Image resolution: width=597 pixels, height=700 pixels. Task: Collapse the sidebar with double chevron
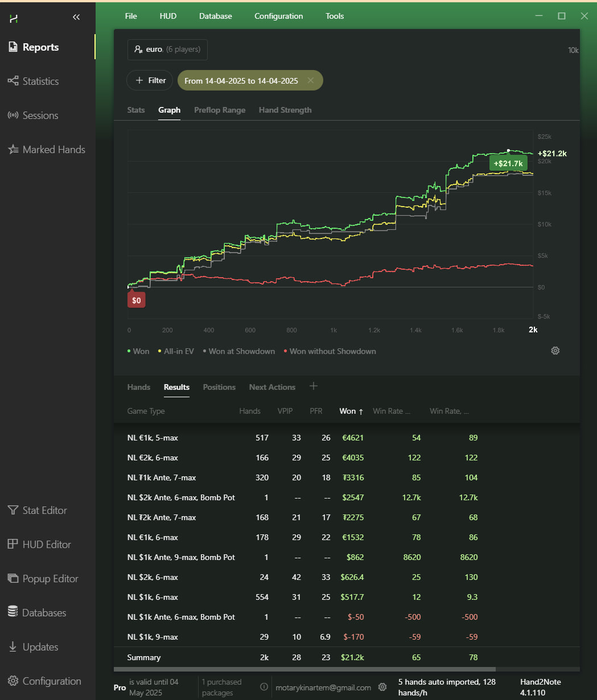76,17
